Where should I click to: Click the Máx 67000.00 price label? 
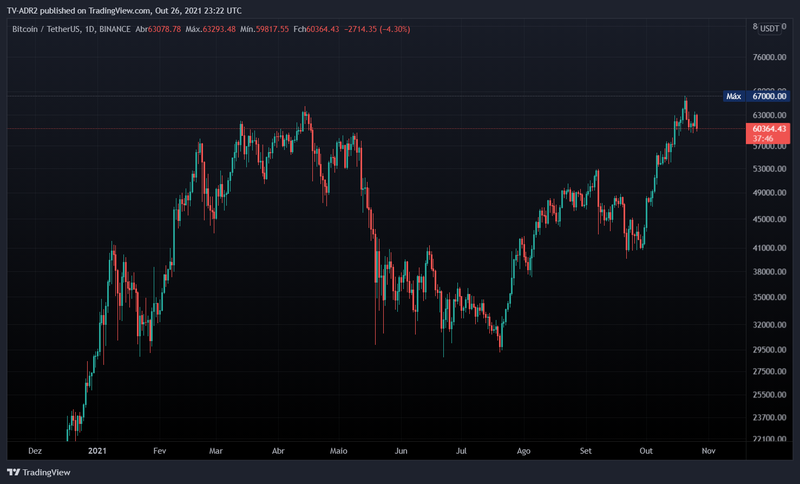[757, 96]
